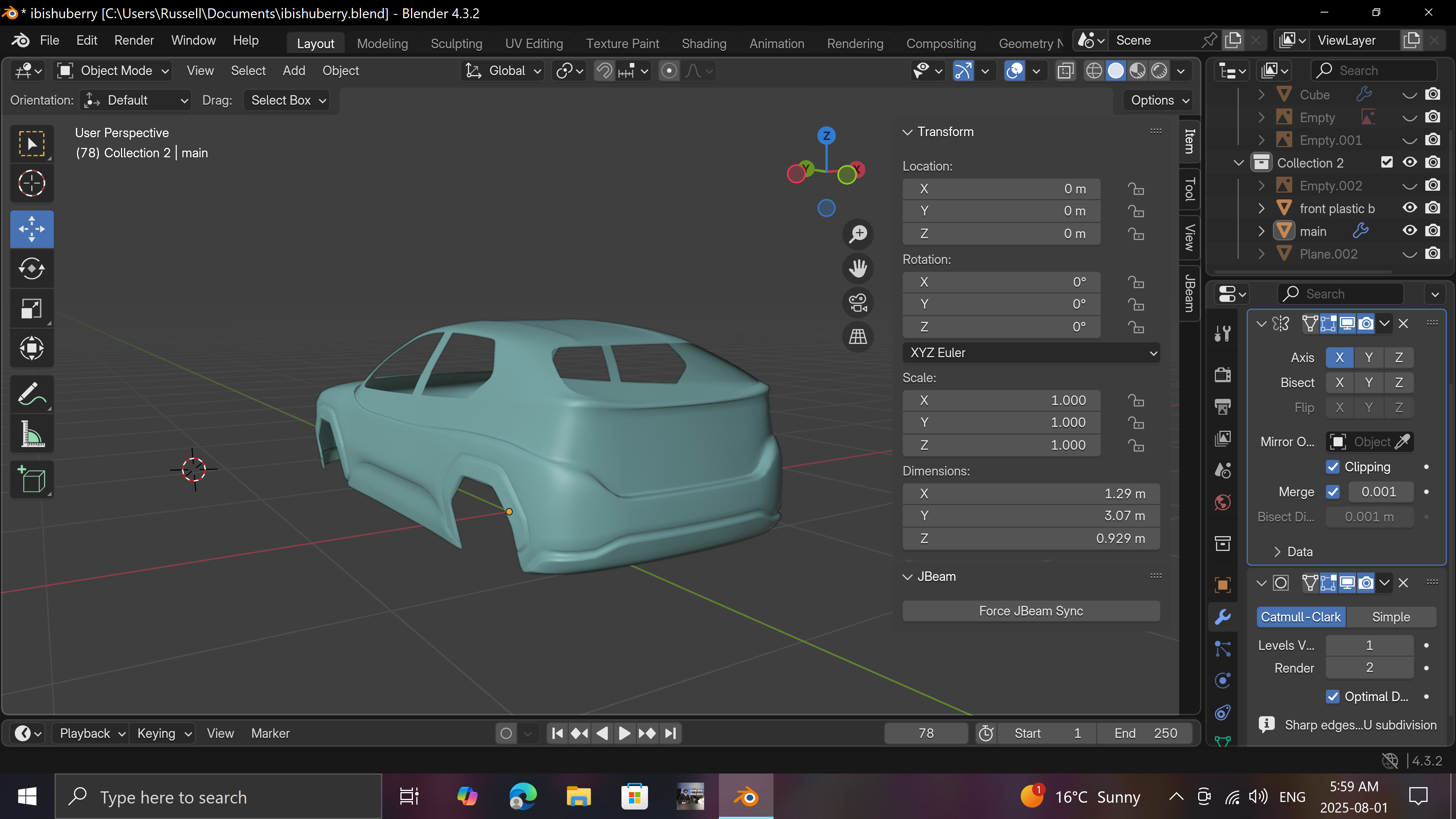Open the World properties tab
The width and height of the screenshot is (1456, 819).
tap(1222, 502)
